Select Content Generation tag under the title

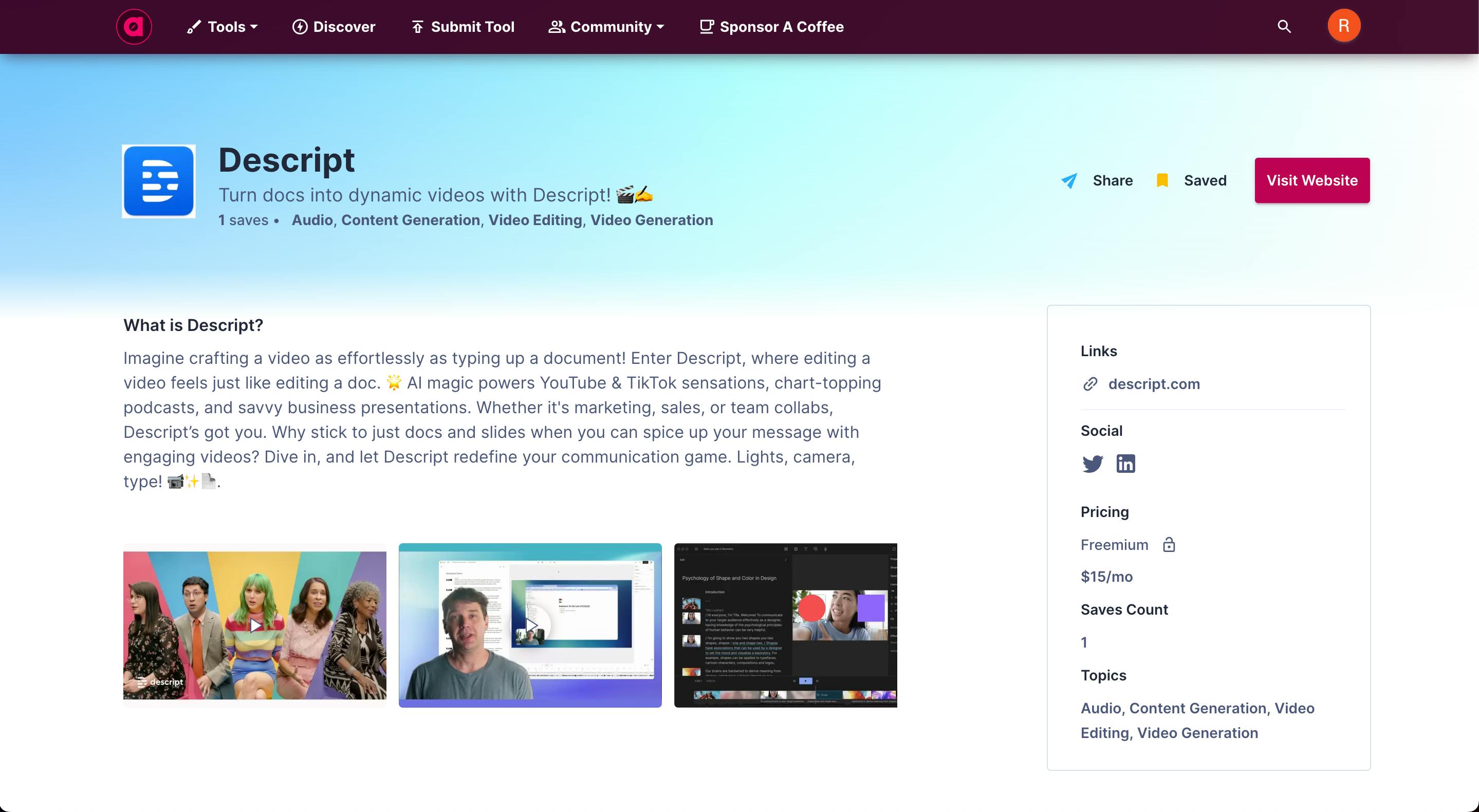click(x=411, y=220)
